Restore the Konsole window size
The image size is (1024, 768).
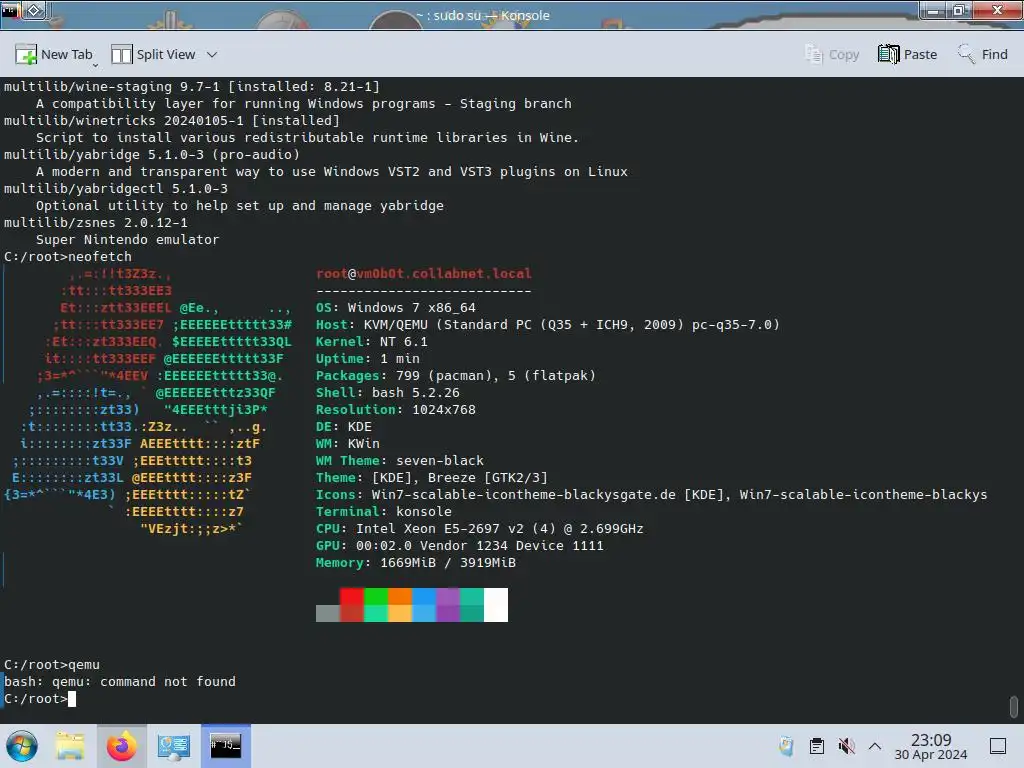[x=959, y=10]
